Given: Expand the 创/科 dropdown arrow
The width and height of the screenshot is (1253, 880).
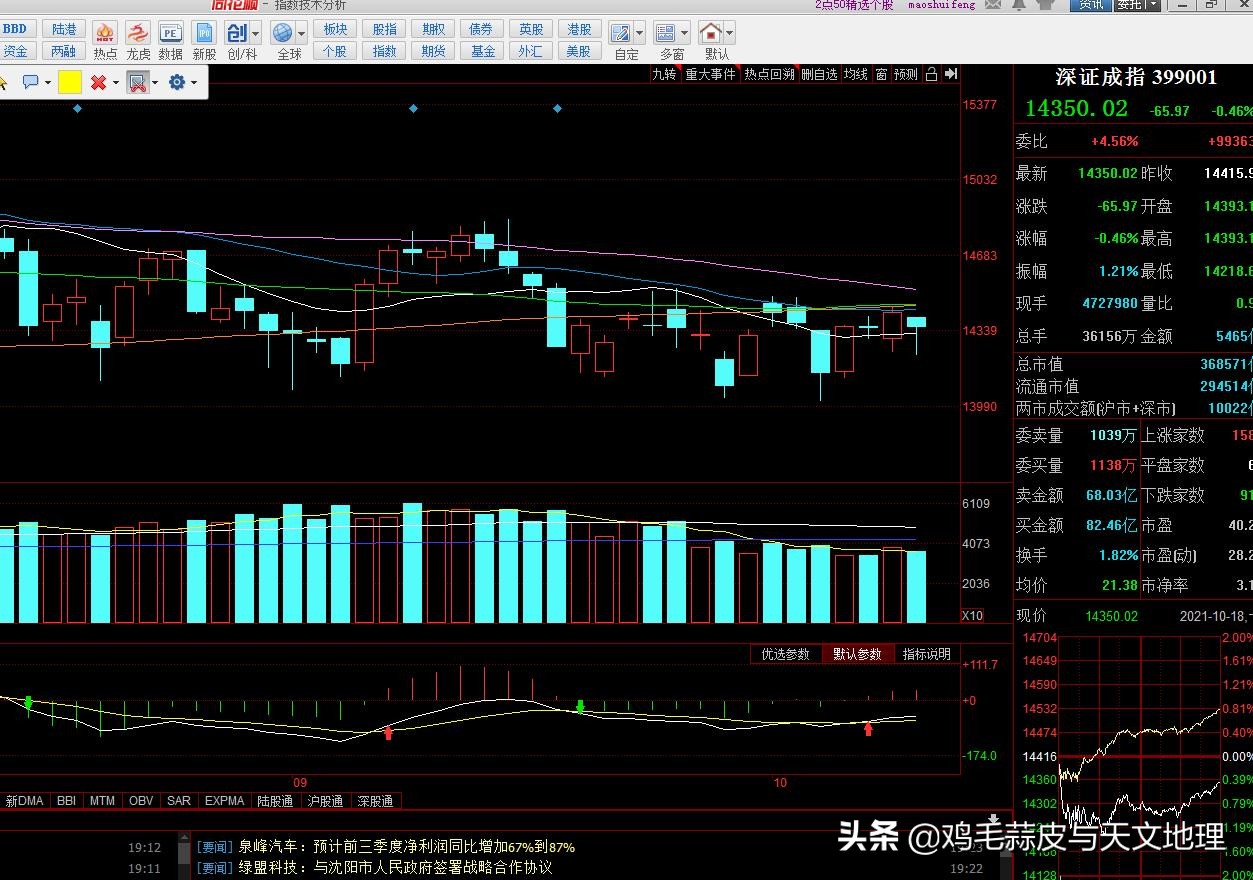Looking at the screenshot, I should pos(256,33).
